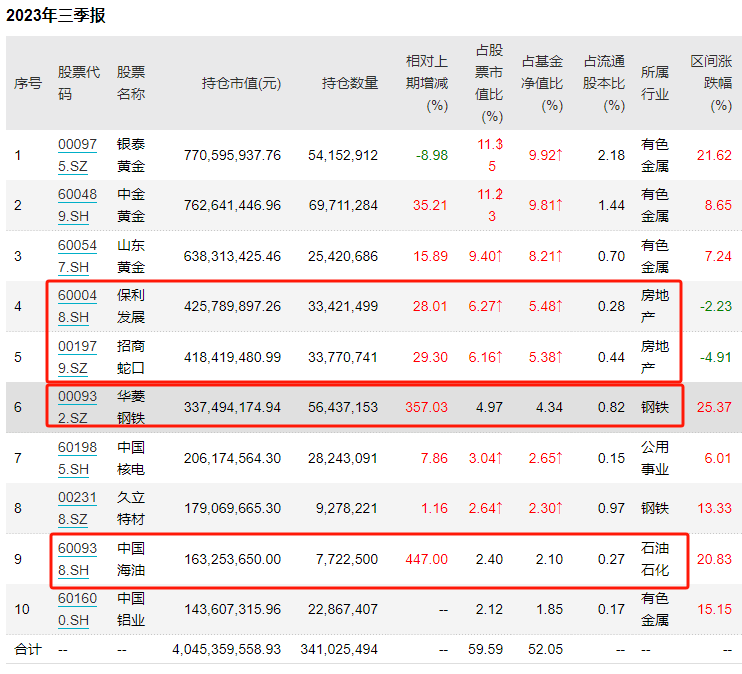This screenshot has width=742, height=674.
Task: Select total quantity 341,025,494
Action: (339, 649)
